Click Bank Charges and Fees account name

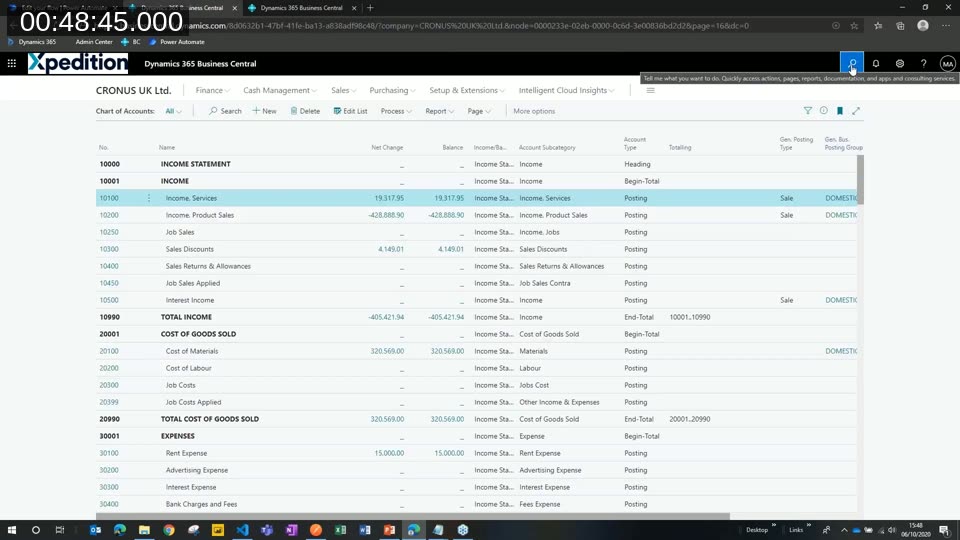click(x=201, y=504)
